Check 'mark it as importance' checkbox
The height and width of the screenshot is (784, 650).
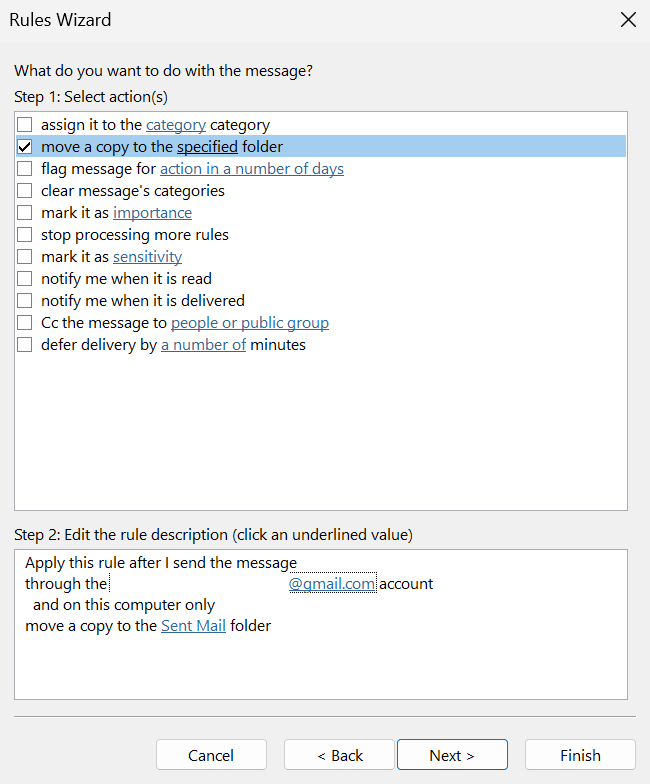coord(24,212)
